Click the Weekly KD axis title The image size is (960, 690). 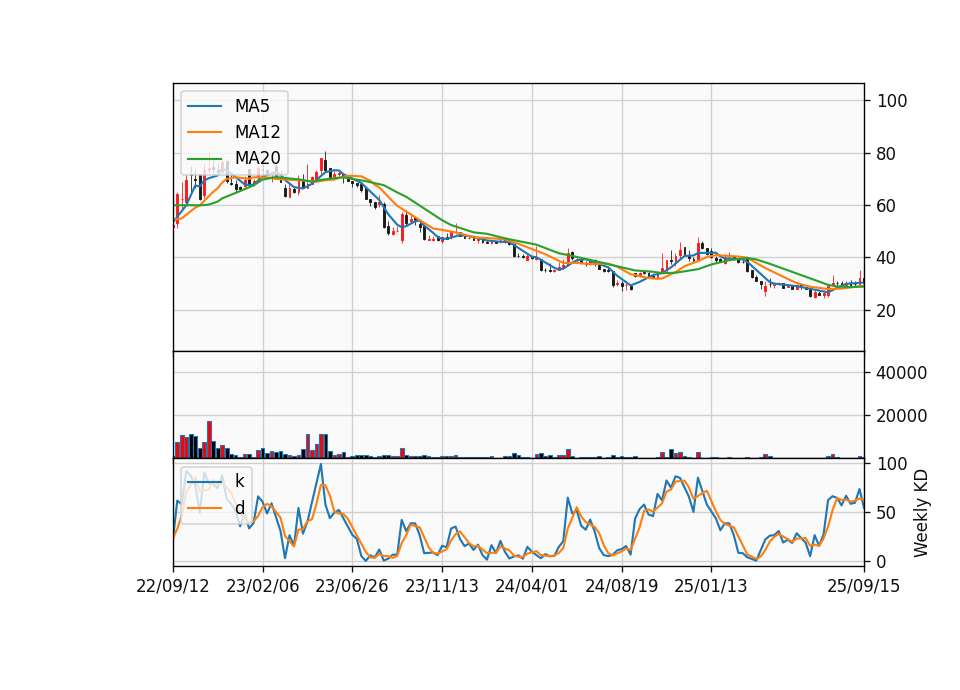(x=921, y=513)
